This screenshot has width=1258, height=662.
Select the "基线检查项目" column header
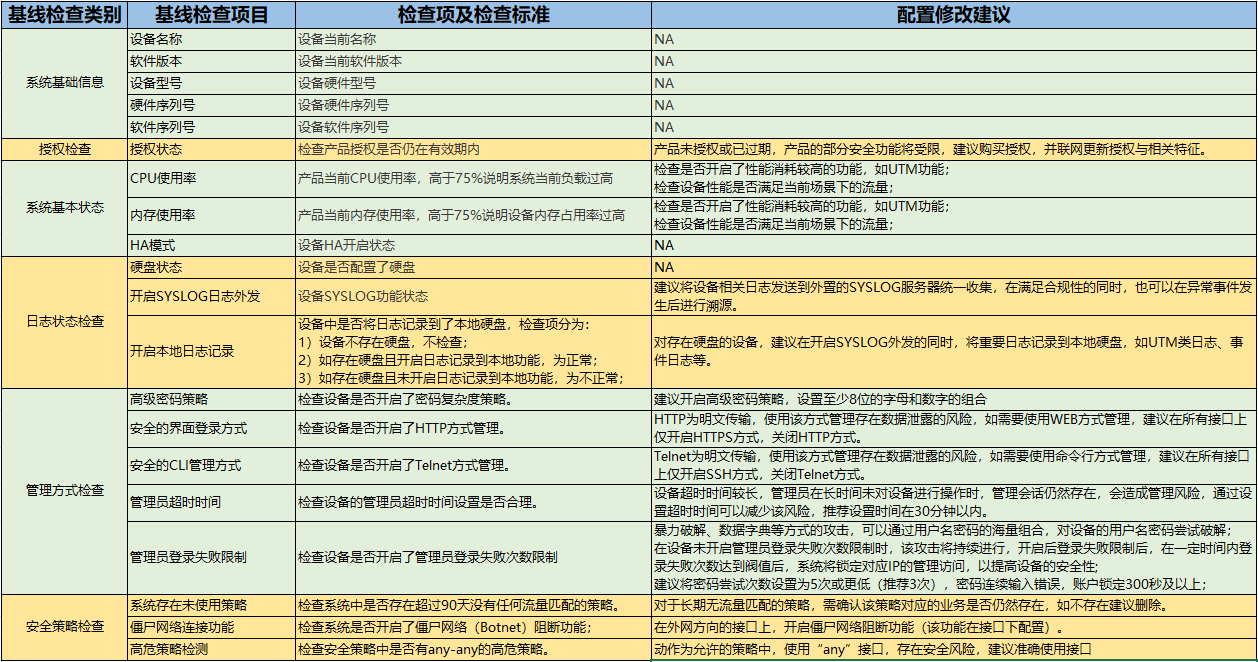click(x=211, y=15)
